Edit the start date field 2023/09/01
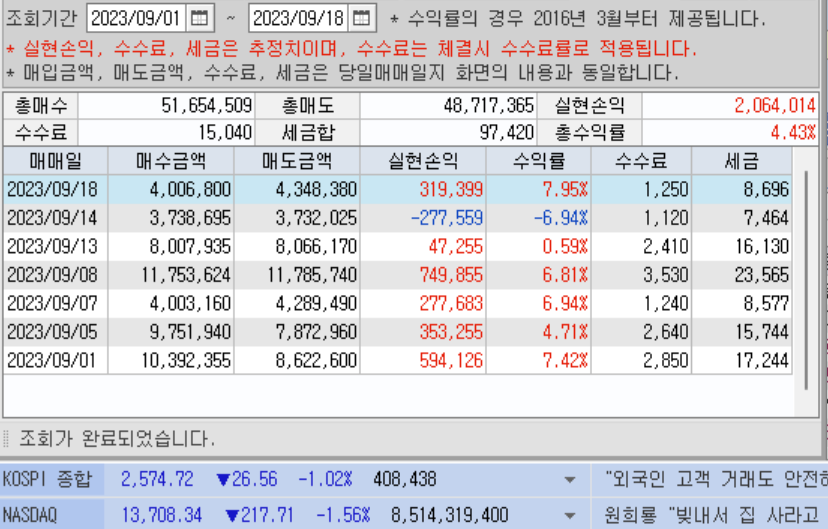This screenshot has height=529, width=828. (x=136, y=18)
